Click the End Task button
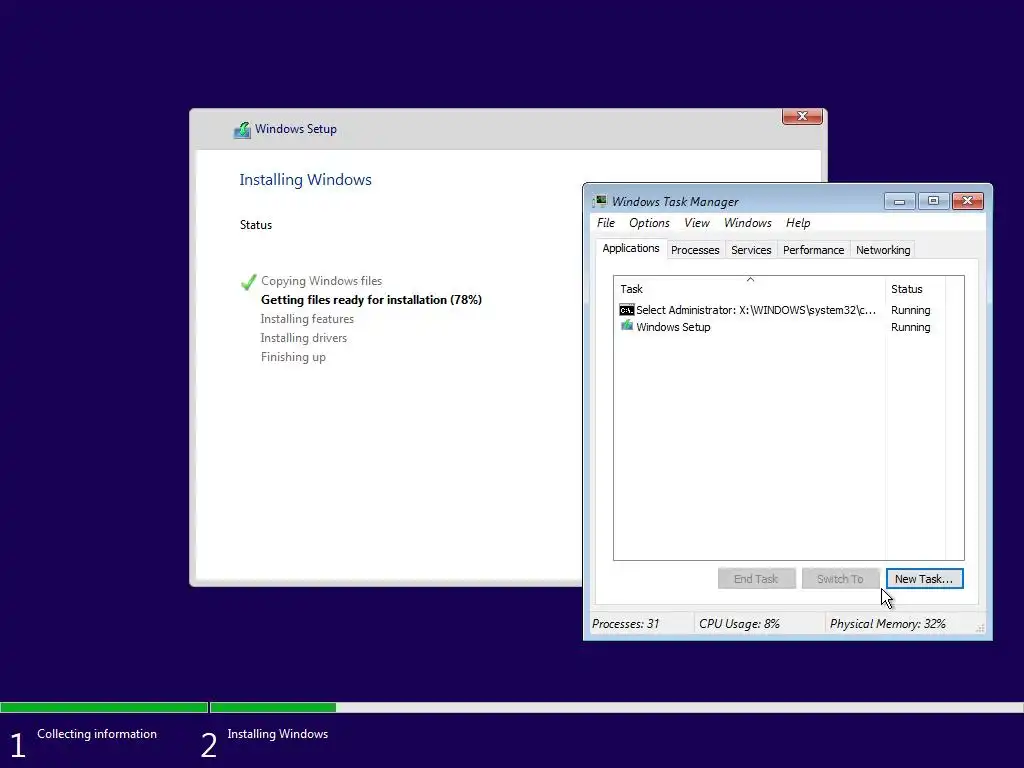Image resolution: width=1024 pixels, height=768 pixels. [756, 579]
